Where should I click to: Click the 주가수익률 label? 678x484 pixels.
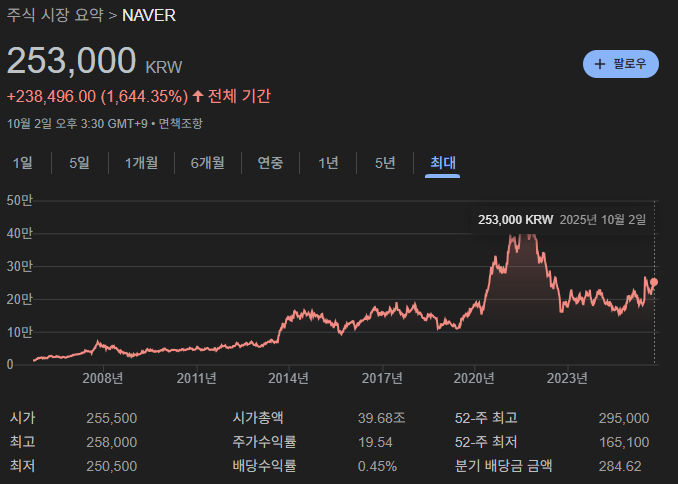click(x=265, y=442)
